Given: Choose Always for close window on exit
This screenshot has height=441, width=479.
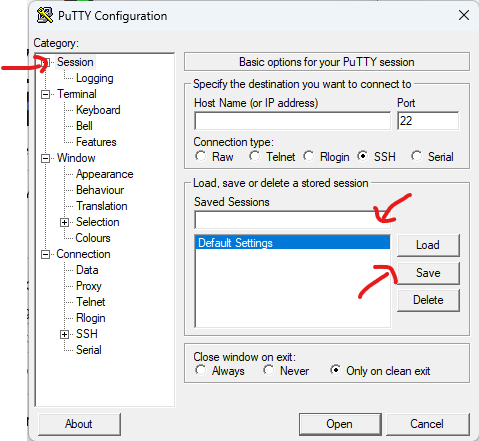Looking at the screenshot, I should (x=200, y=370).
